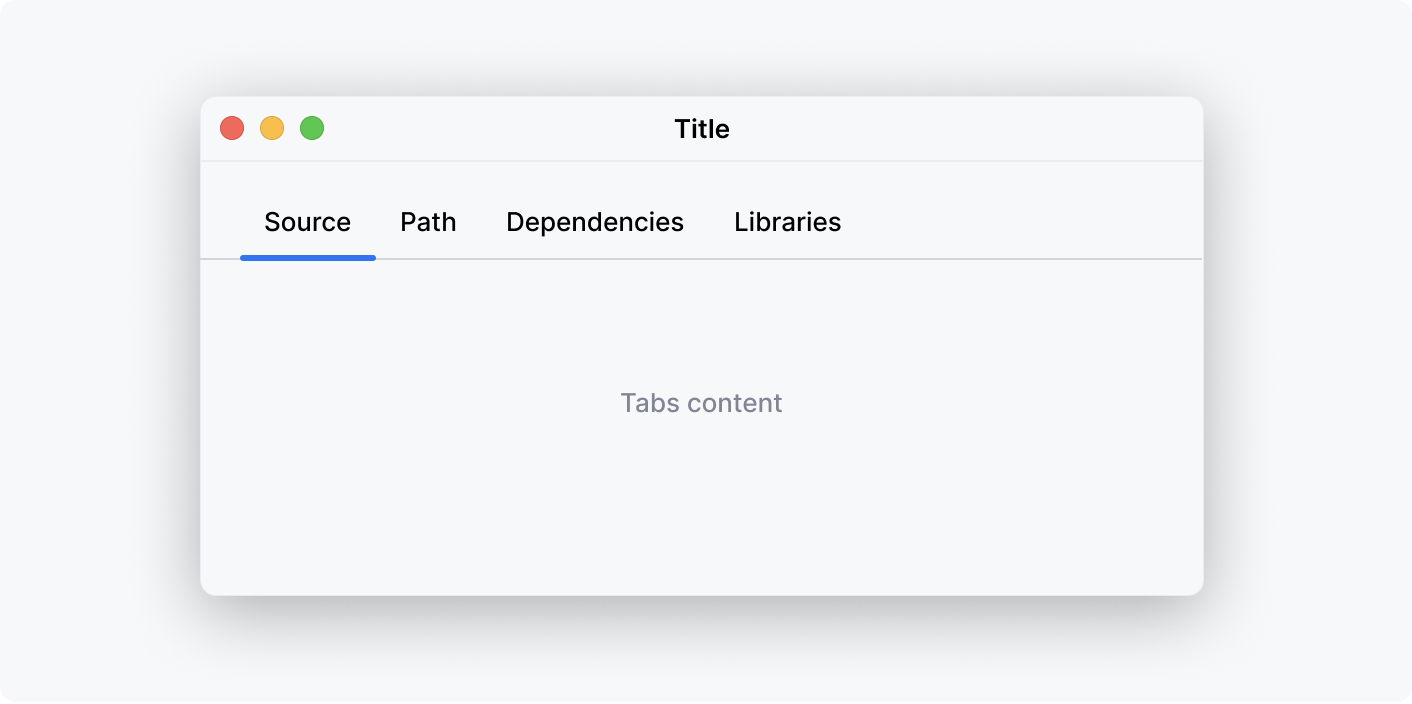Click the green zoom button

[x=311, y=128]
